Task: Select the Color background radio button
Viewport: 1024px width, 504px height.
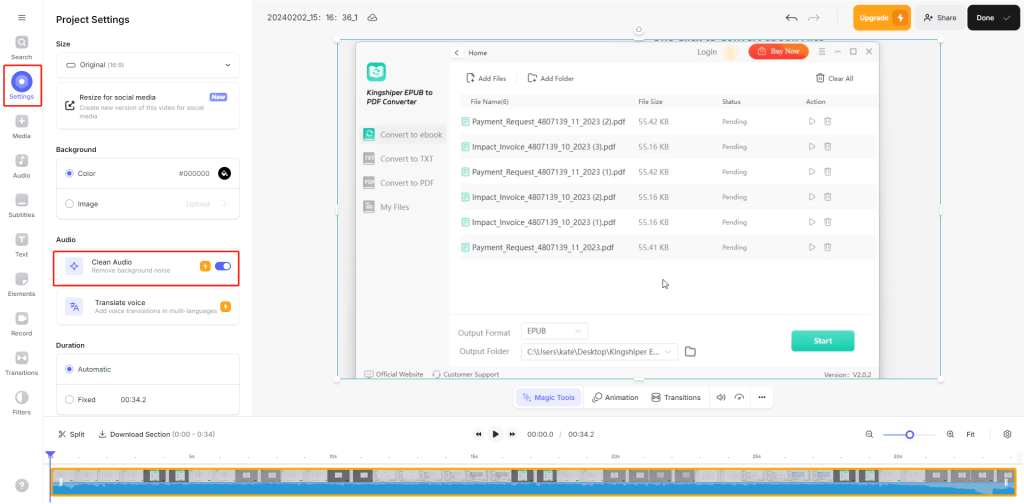Action: pyautogui.click(x=69, y=174)
